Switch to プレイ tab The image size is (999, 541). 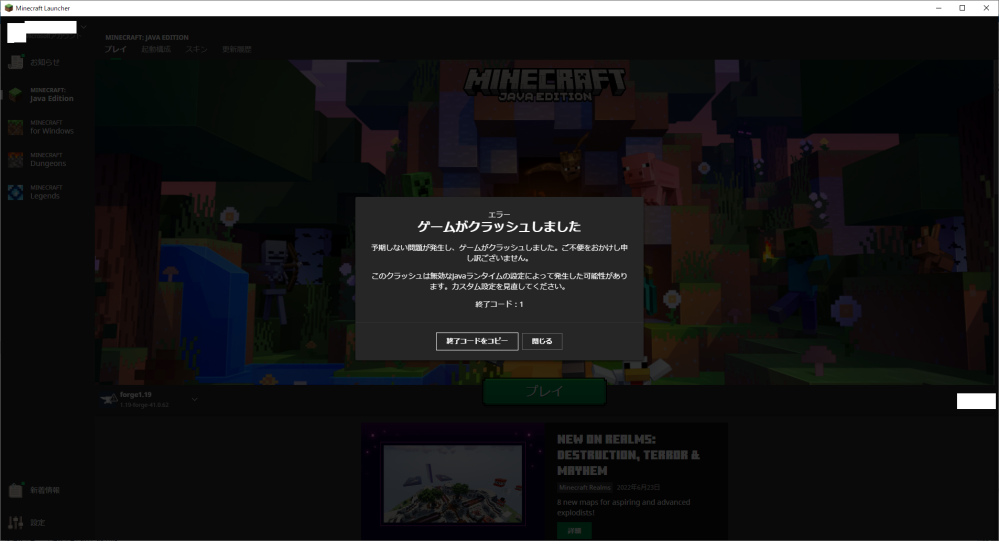(115, 49)
